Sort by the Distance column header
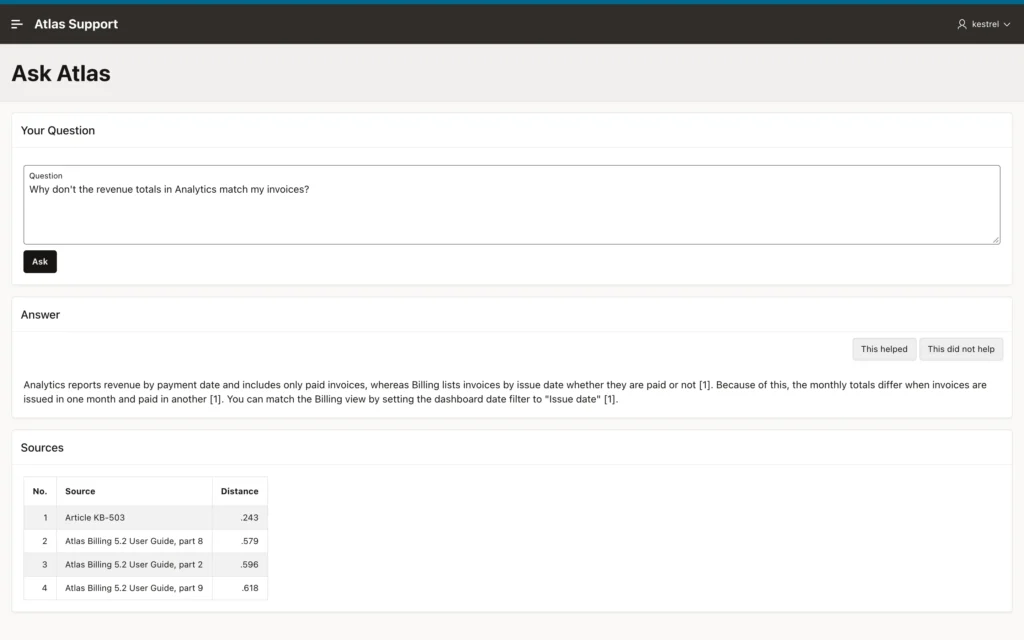 tap(239, 491)
